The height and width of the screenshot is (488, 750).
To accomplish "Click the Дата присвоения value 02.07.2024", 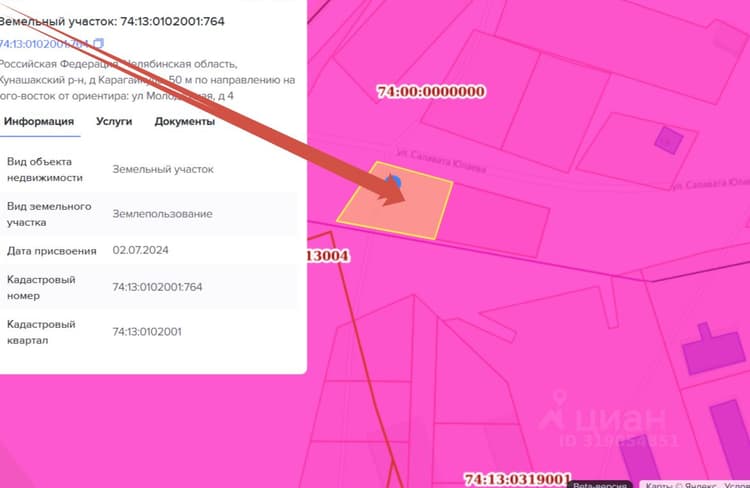I will click(x=140, y=250).
